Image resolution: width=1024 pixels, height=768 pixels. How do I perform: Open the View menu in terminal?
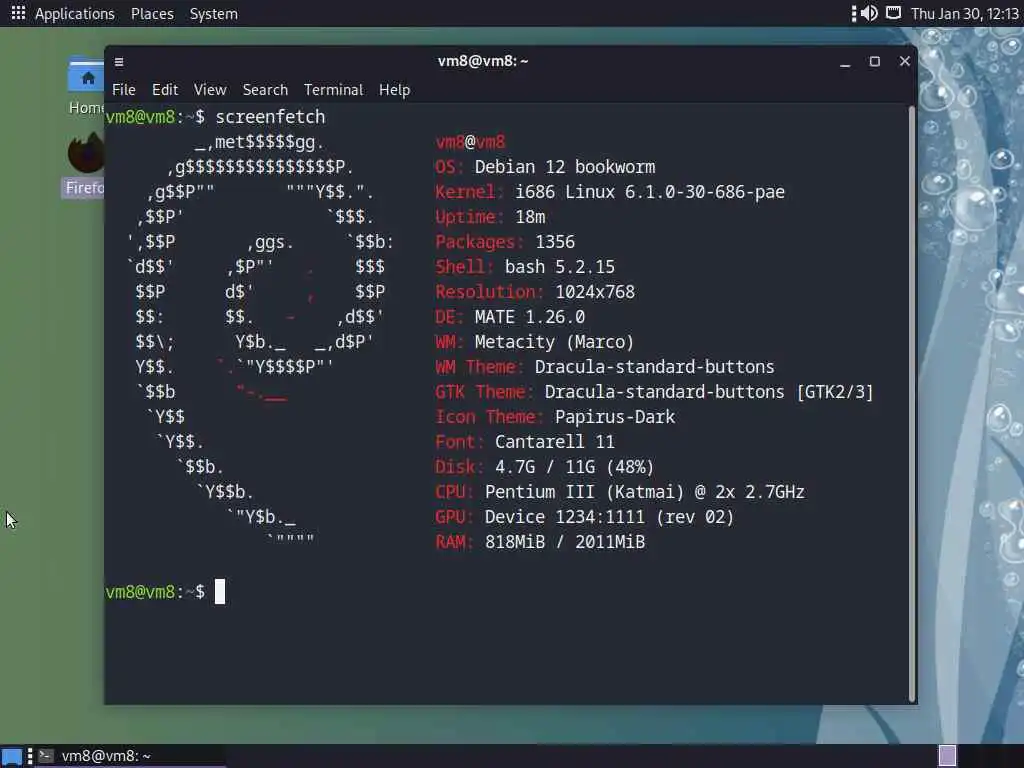point(210,89)
